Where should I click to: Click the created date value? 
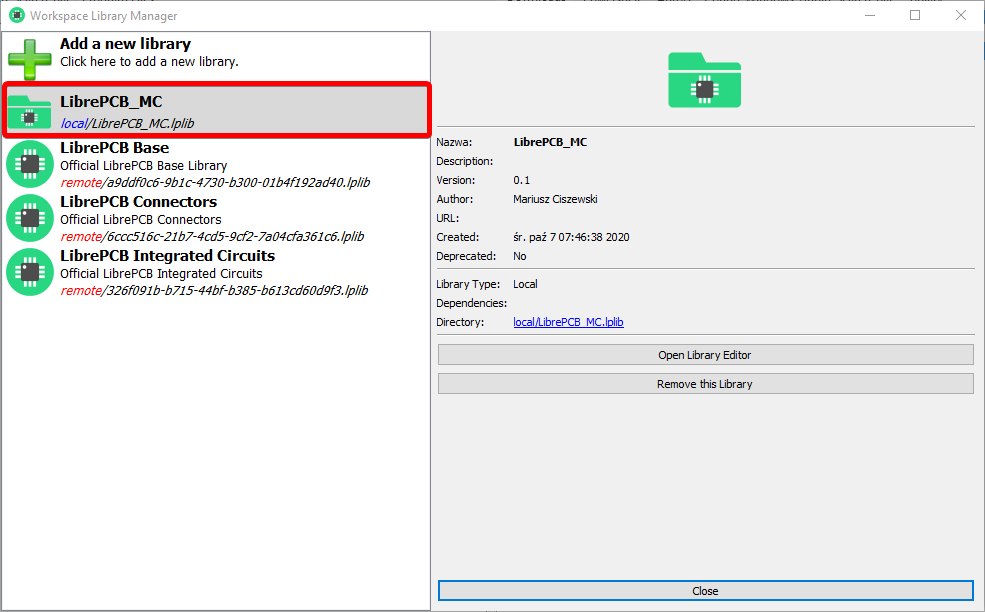point(571,237)
